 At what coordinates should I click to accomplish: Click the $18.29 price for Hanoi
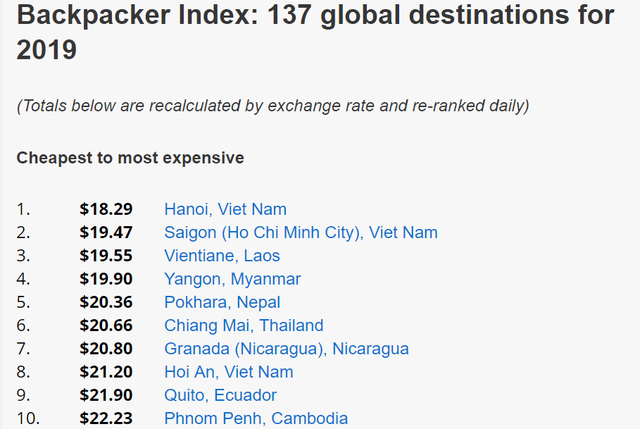pyautogui.click(x=106, y=209)
